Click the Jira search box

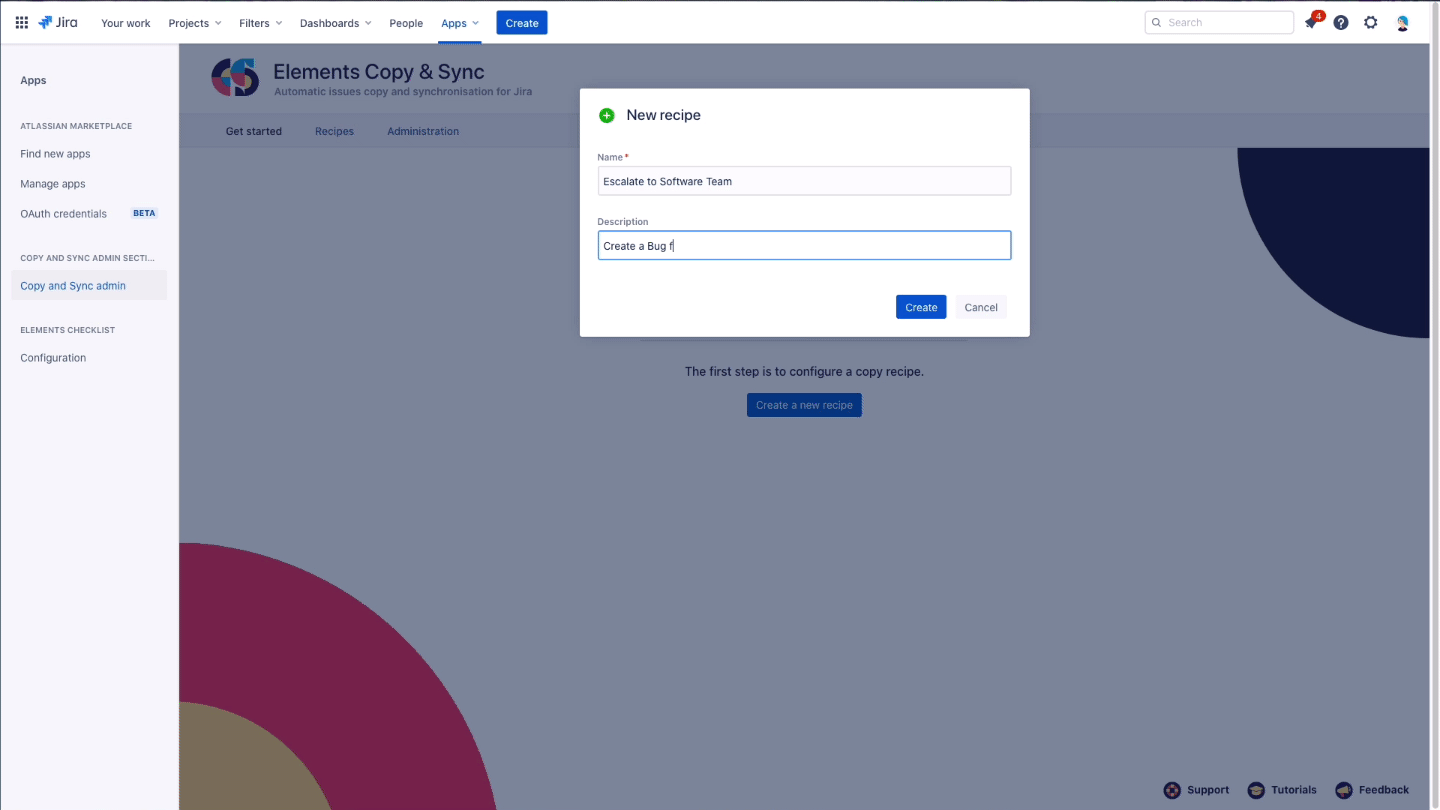pos(1219,22)
